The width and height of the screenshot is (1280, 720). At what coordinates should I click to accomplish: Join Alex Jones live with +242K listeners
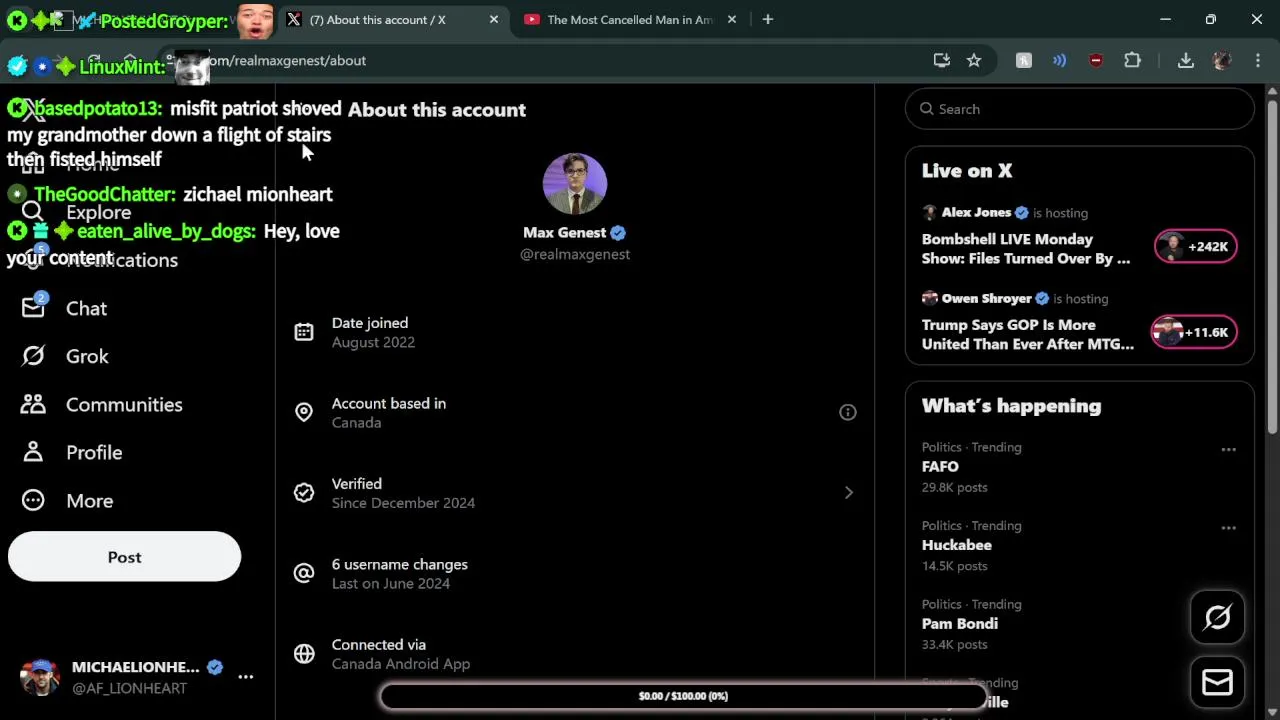(x=1195, y=246)
